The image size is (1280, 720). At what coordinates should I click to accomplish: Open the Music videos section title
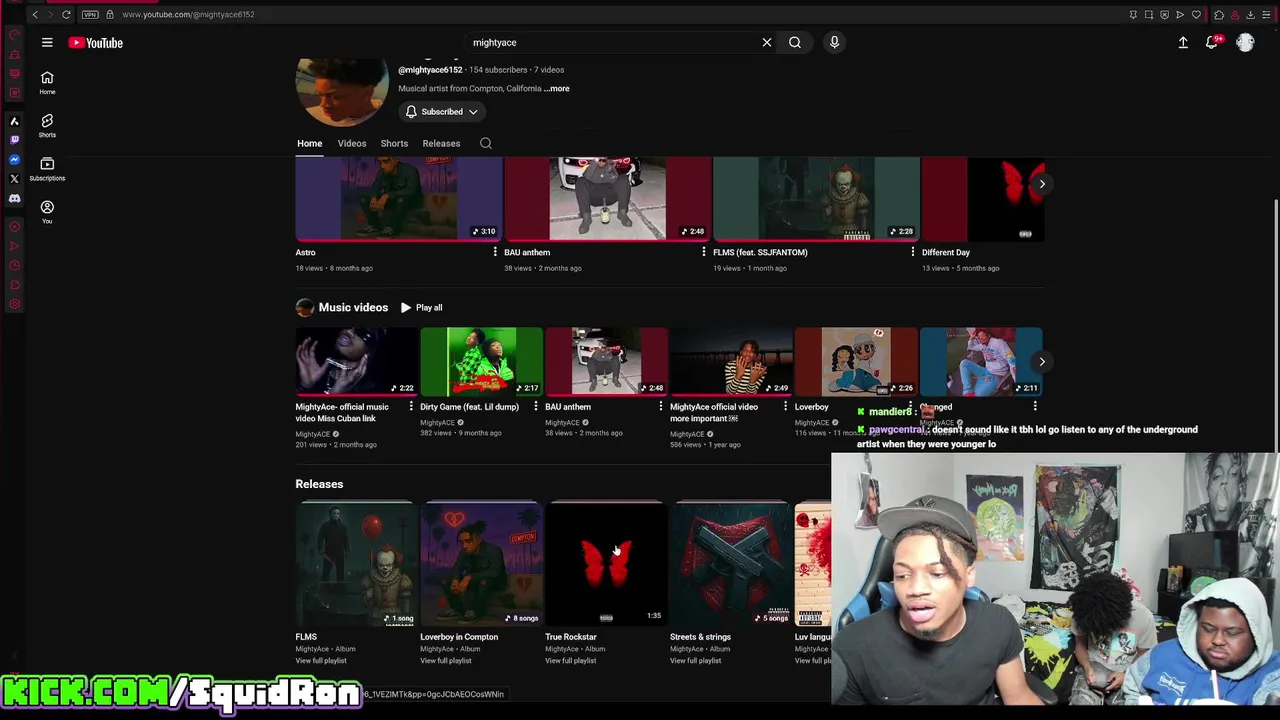coord(353,308)
